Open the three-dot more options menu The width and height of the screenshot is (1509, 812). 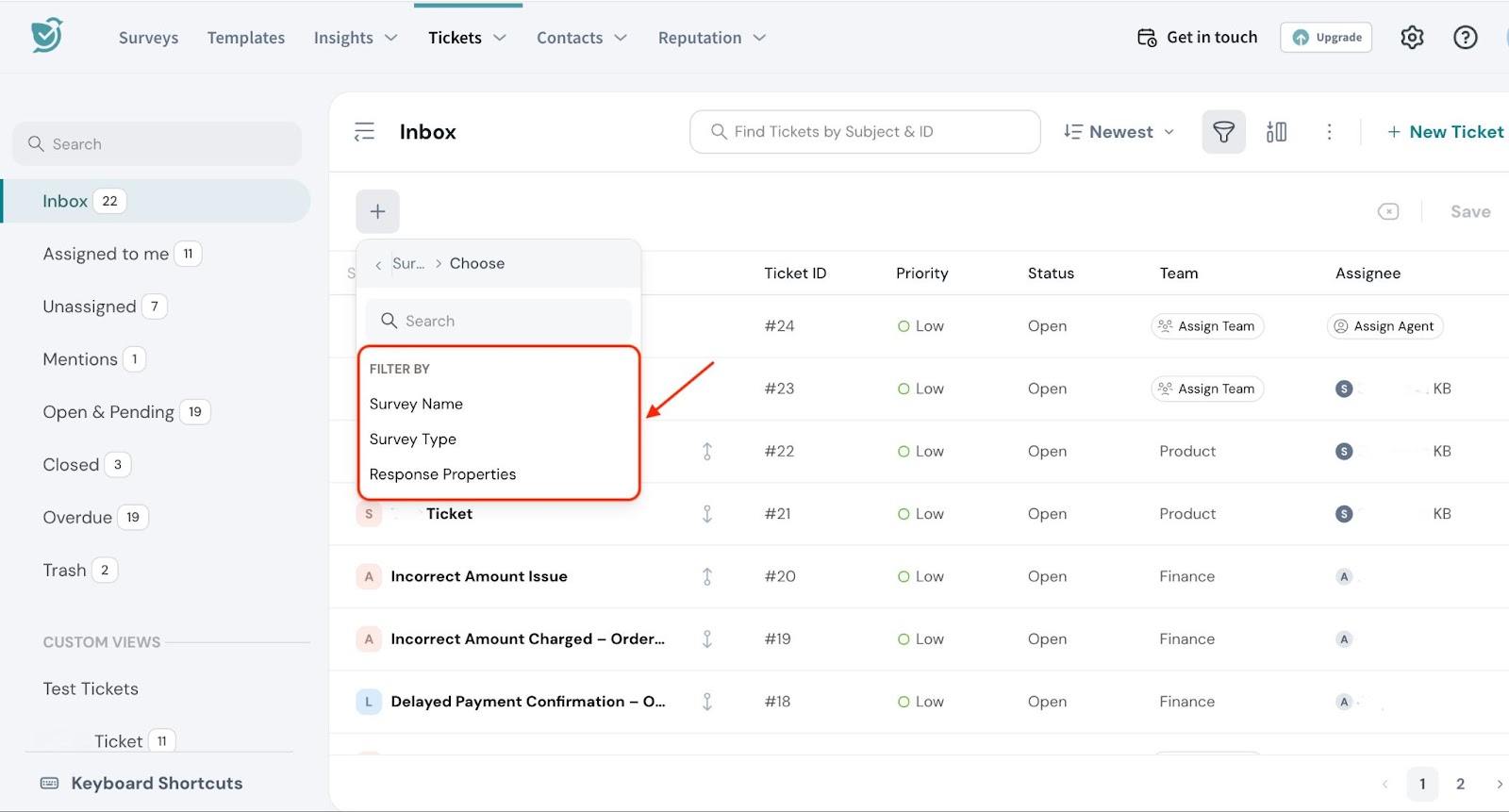(1329, 132)
